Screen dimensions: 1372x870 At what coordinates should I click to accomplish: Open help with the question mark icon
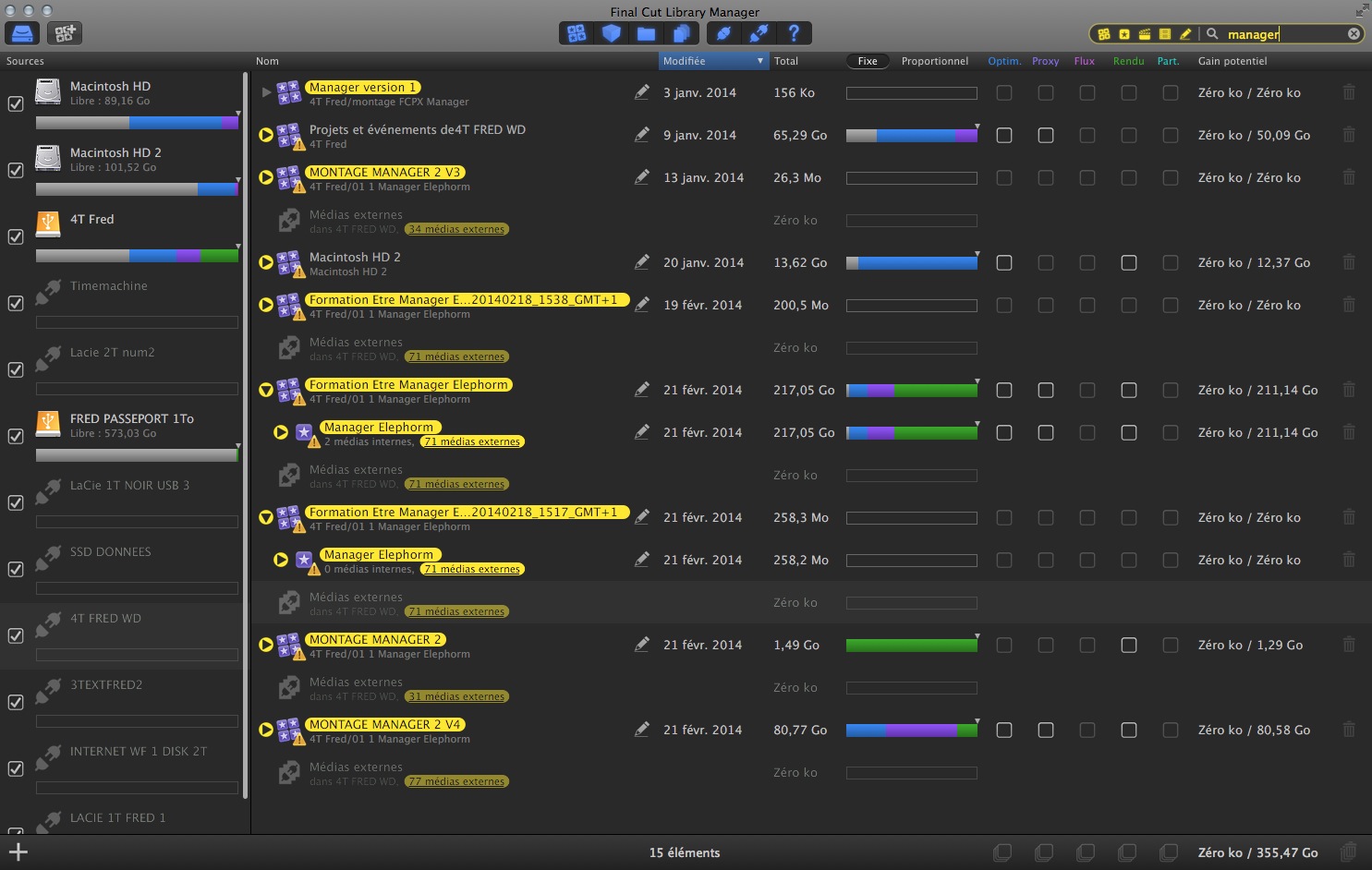794,33
